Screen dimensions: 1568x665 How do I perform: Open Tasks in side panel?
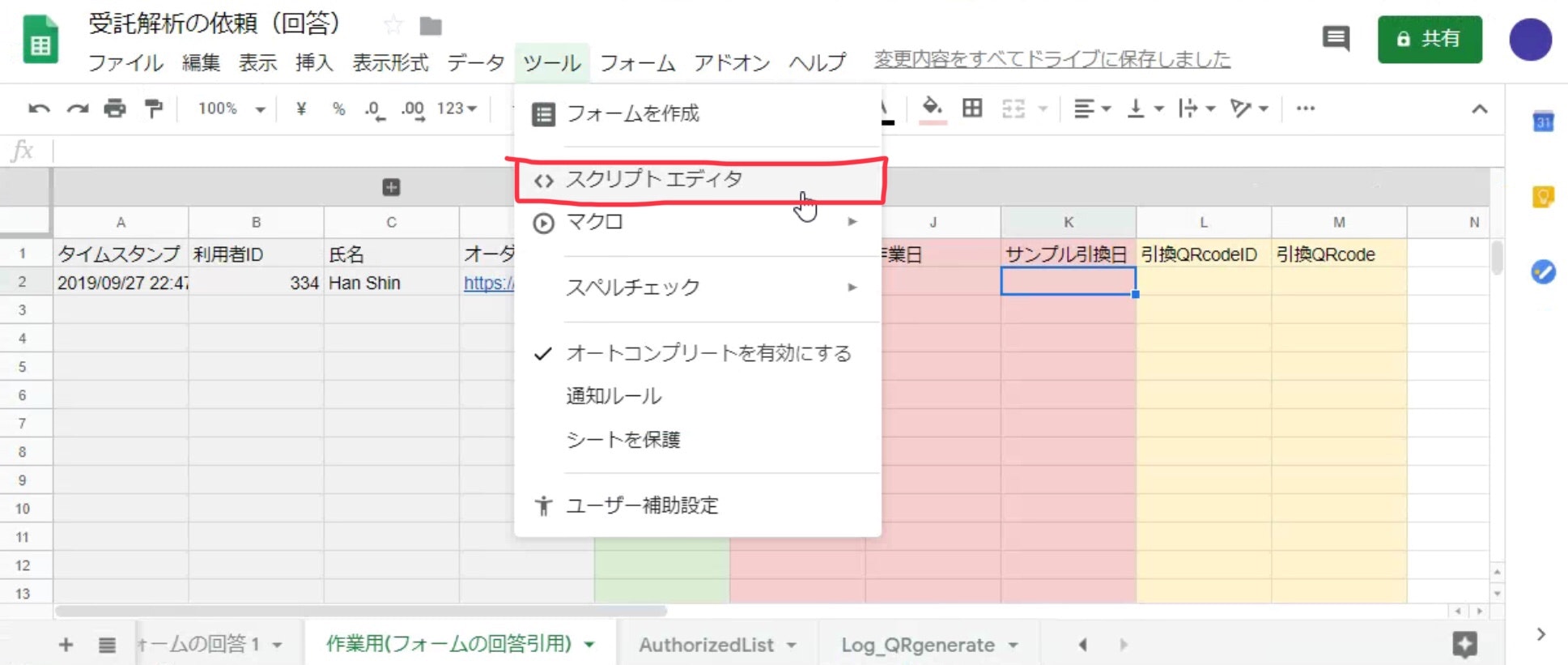coord(1543,271)
